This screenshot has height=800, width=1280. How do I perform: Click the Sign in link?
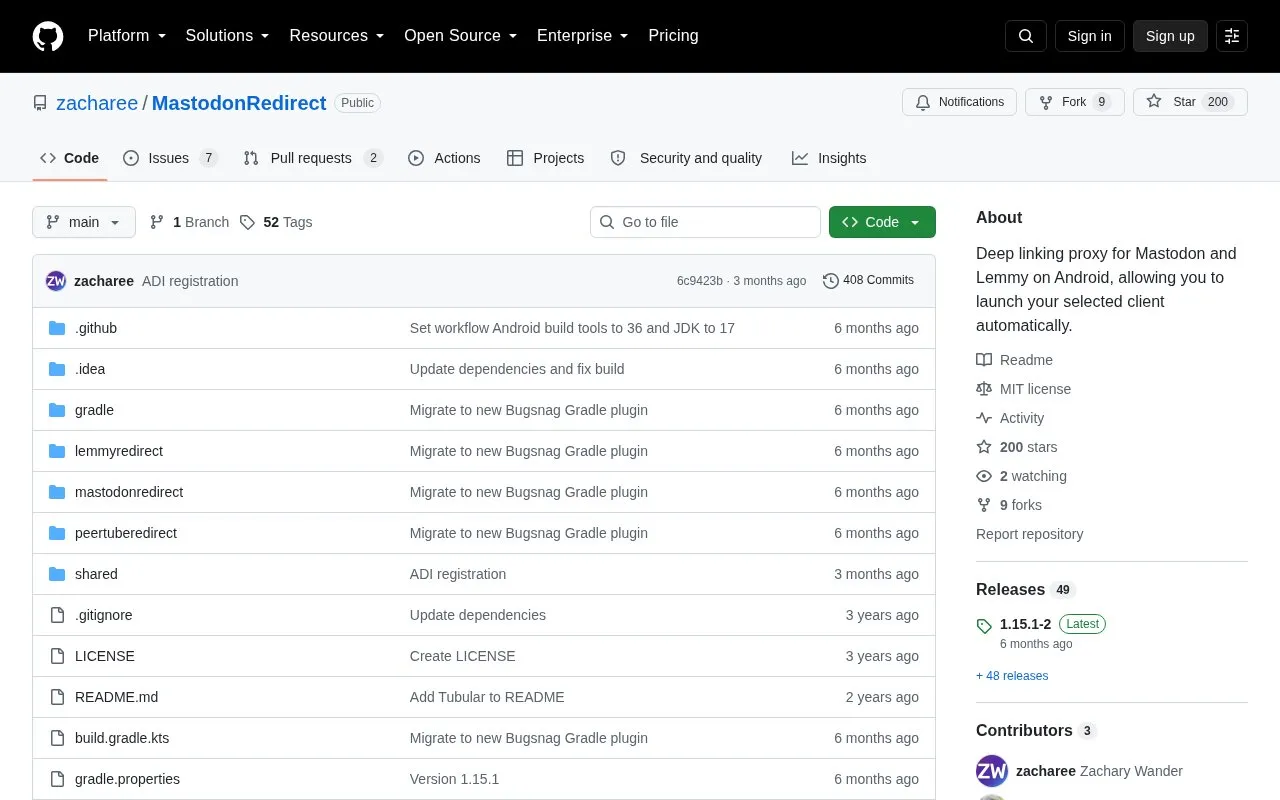pos(1089,36)
